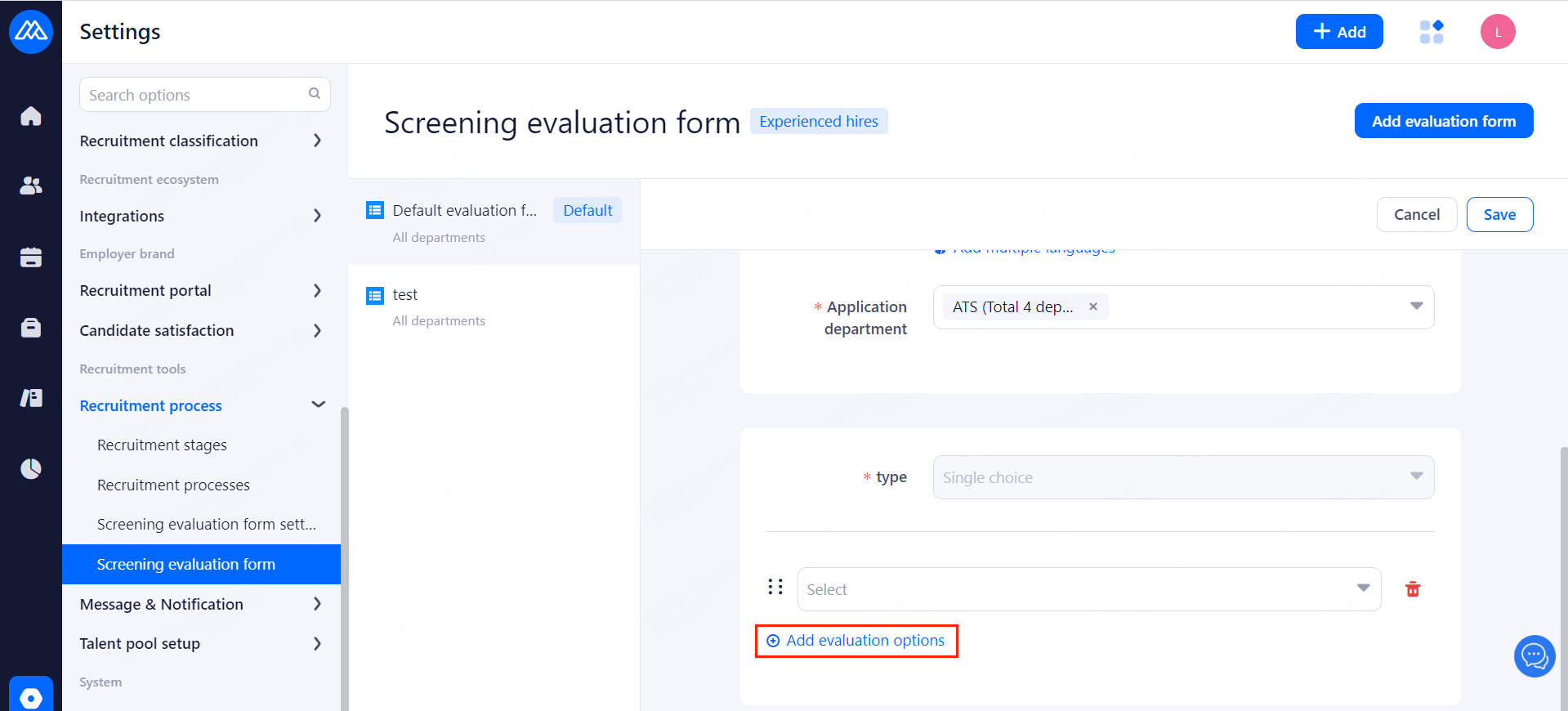Open the Application department dropdown
Screen dimensions: 1568x711
(1416, 306)
